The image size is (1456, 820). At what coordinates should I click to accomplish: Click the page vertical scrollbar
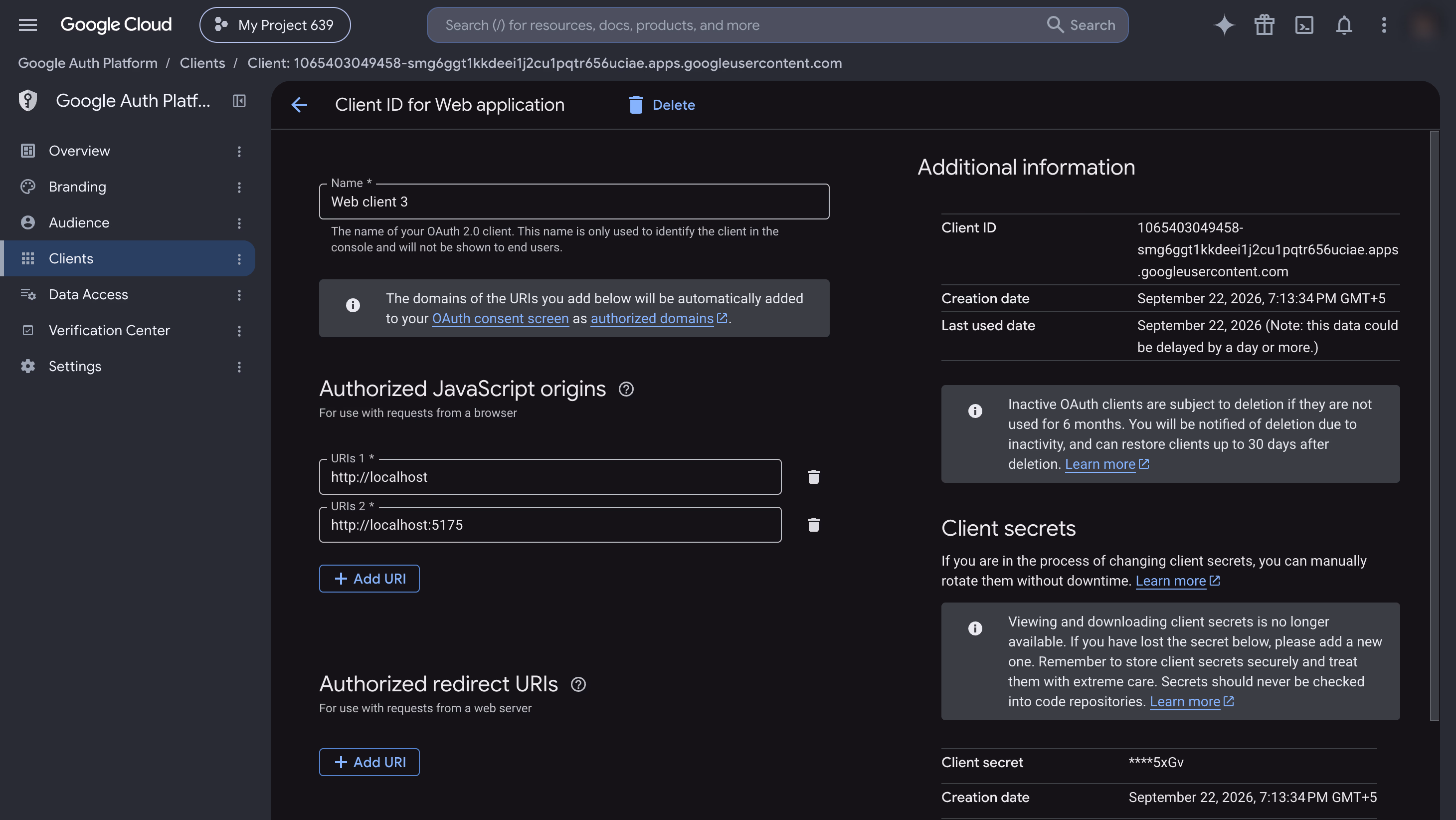[x=1434, y=425]
